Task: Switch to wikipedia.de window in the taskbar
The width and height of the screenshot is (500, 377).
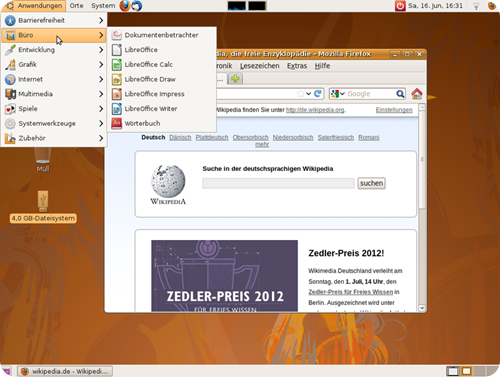Action: (65, 371)
